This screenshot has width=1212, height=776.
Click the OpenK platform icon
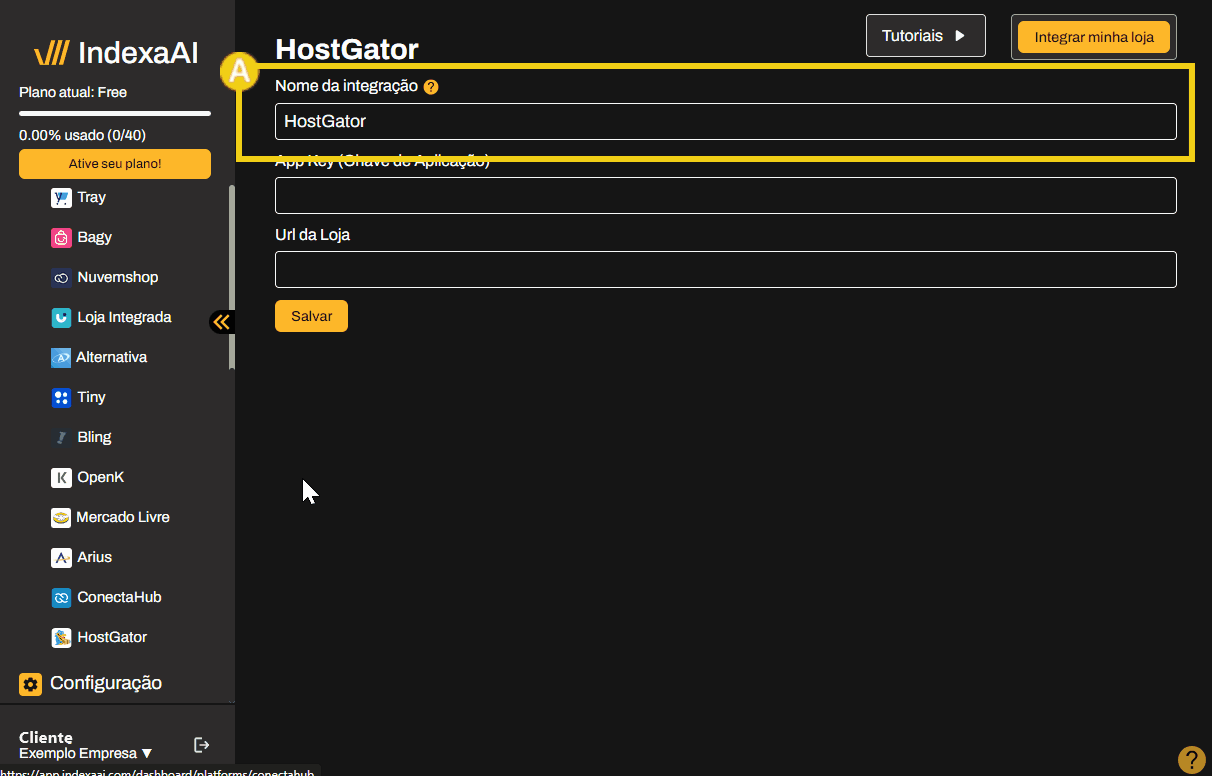tap(61, 478)
